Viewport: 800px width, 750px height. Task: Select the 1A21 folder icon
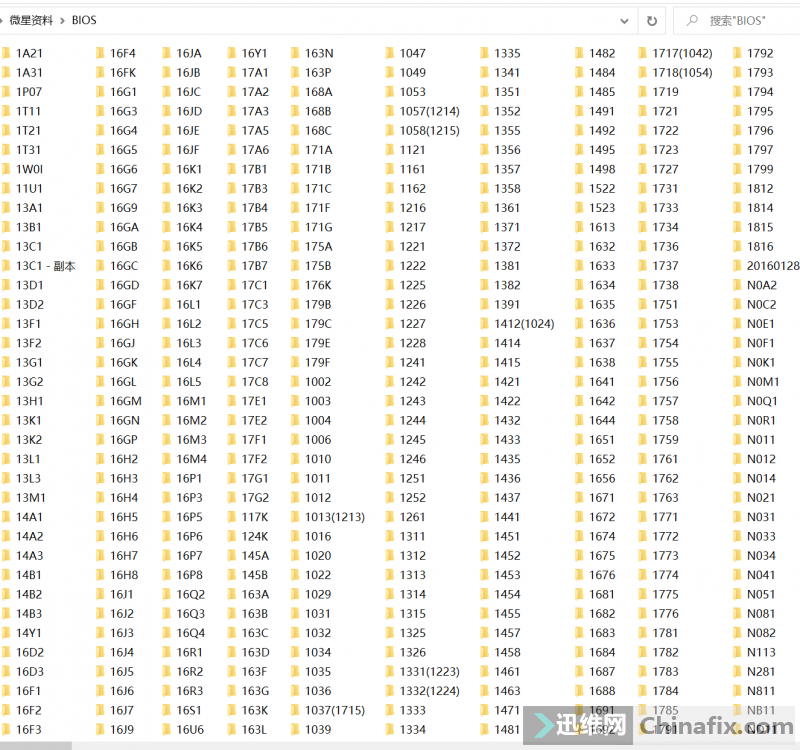[6, 53]
